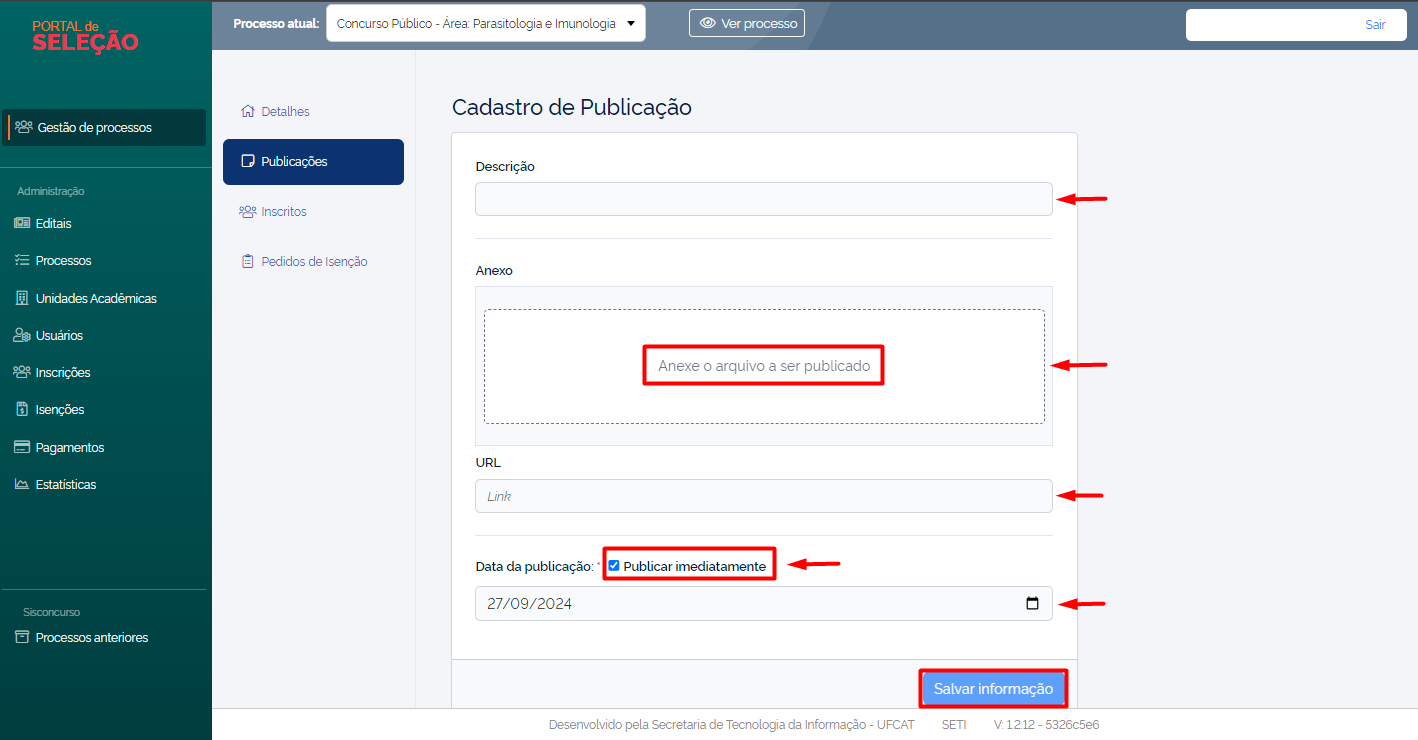1418x740 pixels.
Task: Open the Editais menu label
Action: (54, 223)
